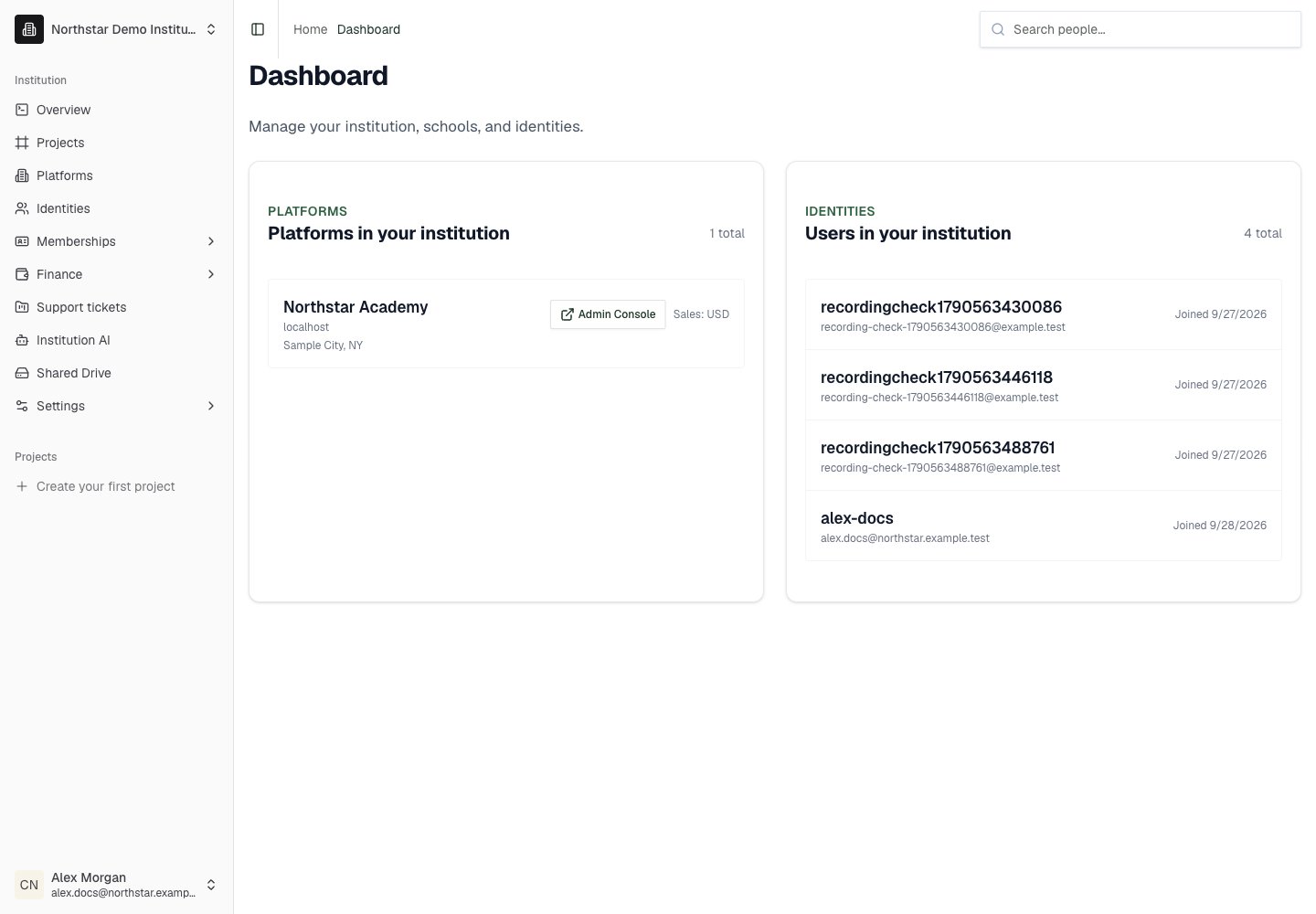This screenshot has height=914, width=1316.
Task: Click the 1 total platforms count
Action: tap(727, 233)
